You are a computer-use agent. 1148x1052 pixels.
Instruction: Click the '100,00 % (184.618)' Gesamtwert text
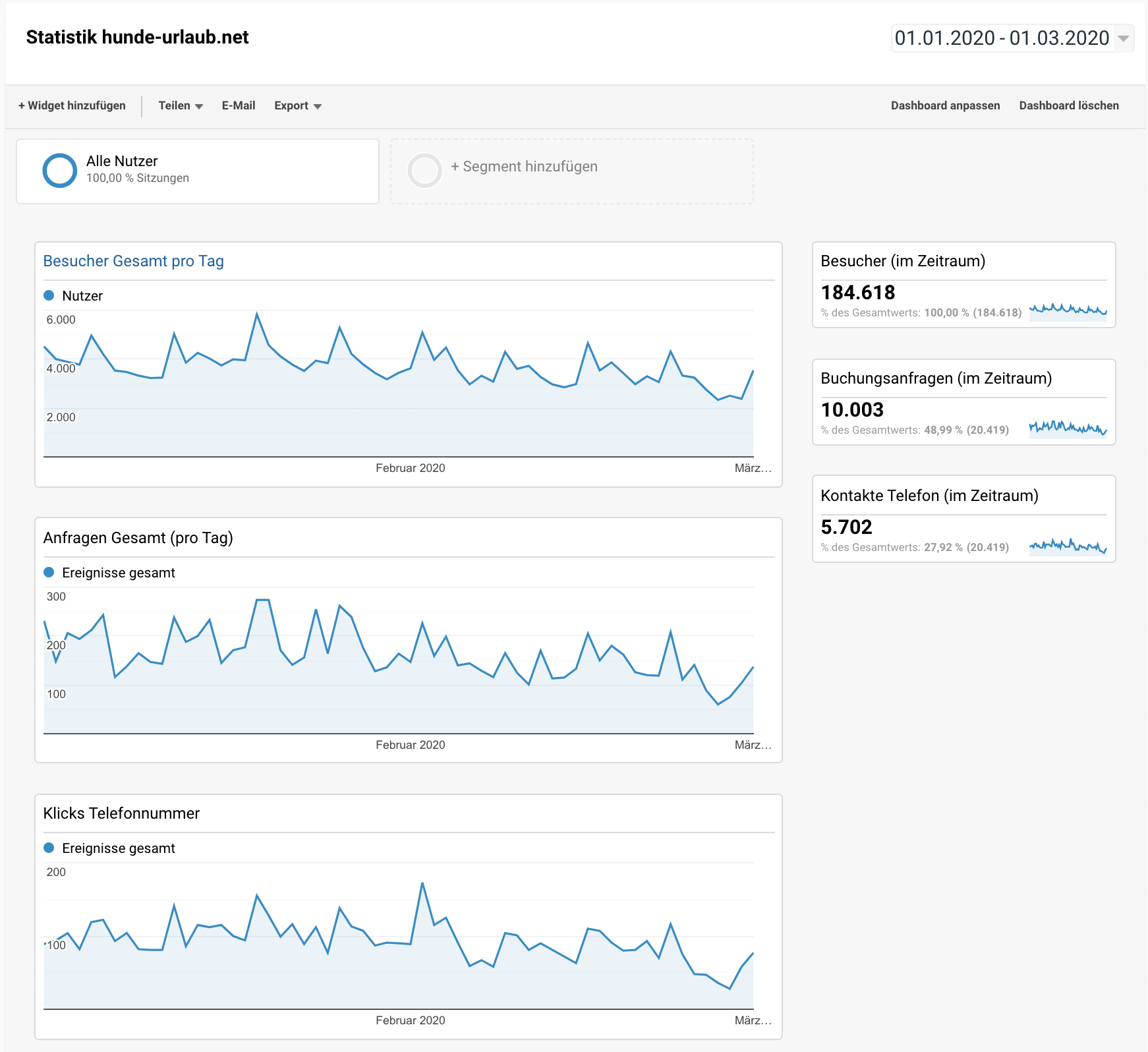(x=973, y=312)
